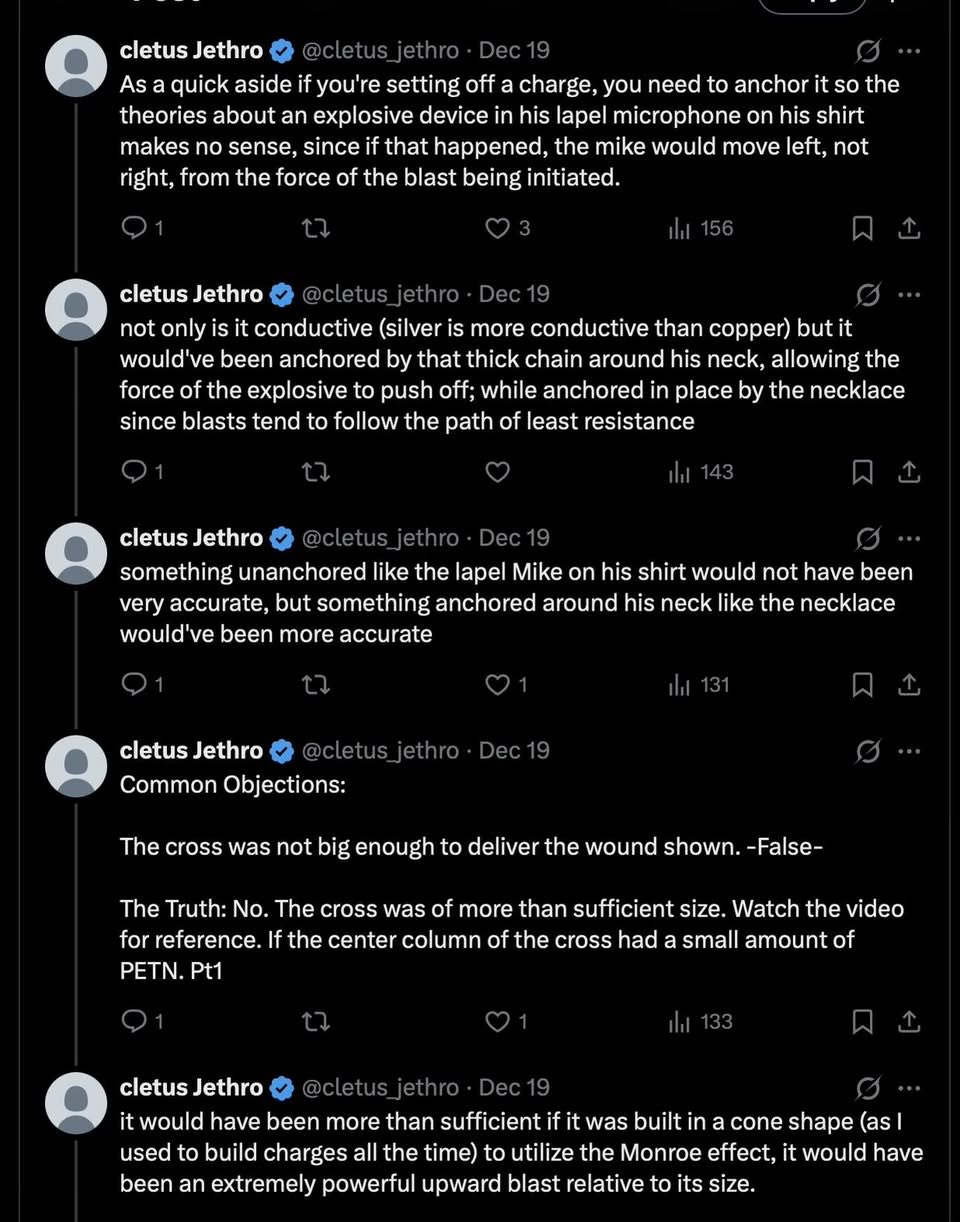Open cletus Jethro name on Monroe tweet
Image resolution: width=960 pixels, height=1222 pixels.
(191, 1087)
